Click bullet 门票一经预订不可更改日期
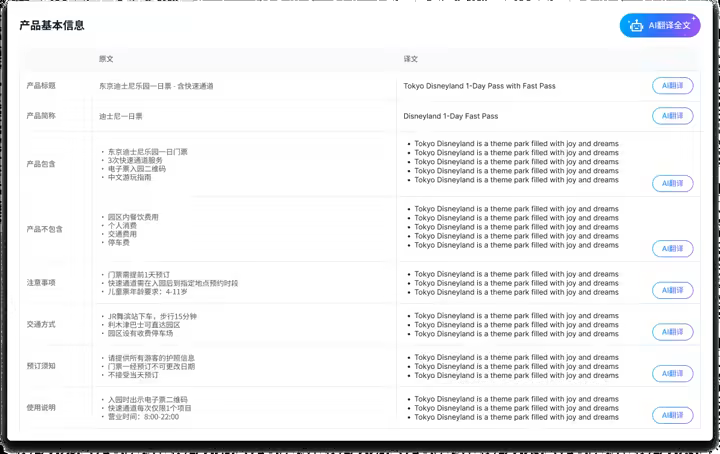The height and width of the screenshot is (454, 720). (151, 366)
